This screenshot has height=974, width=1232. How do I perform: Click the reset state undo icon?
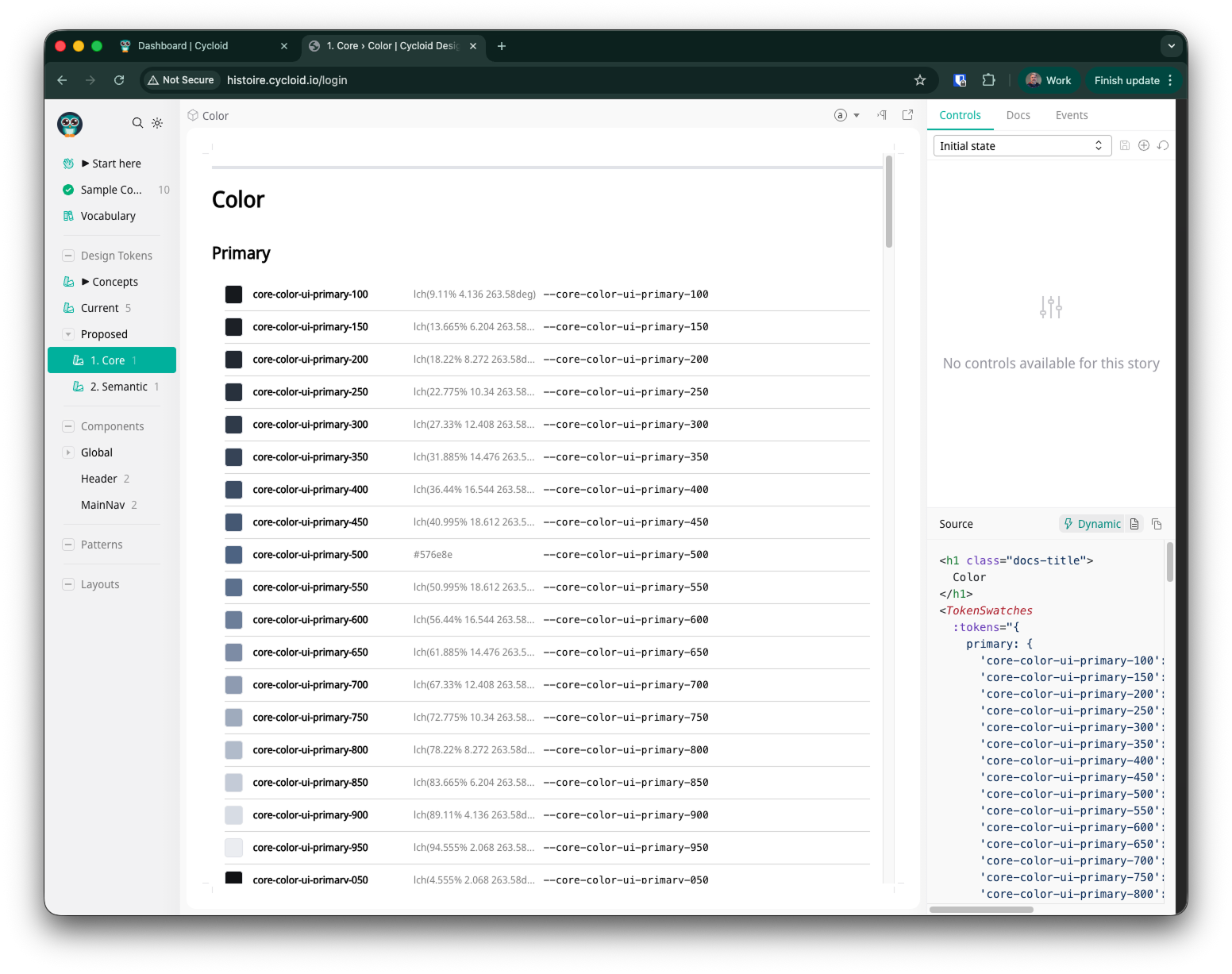pyautogui.click(x=1163, y=145)
